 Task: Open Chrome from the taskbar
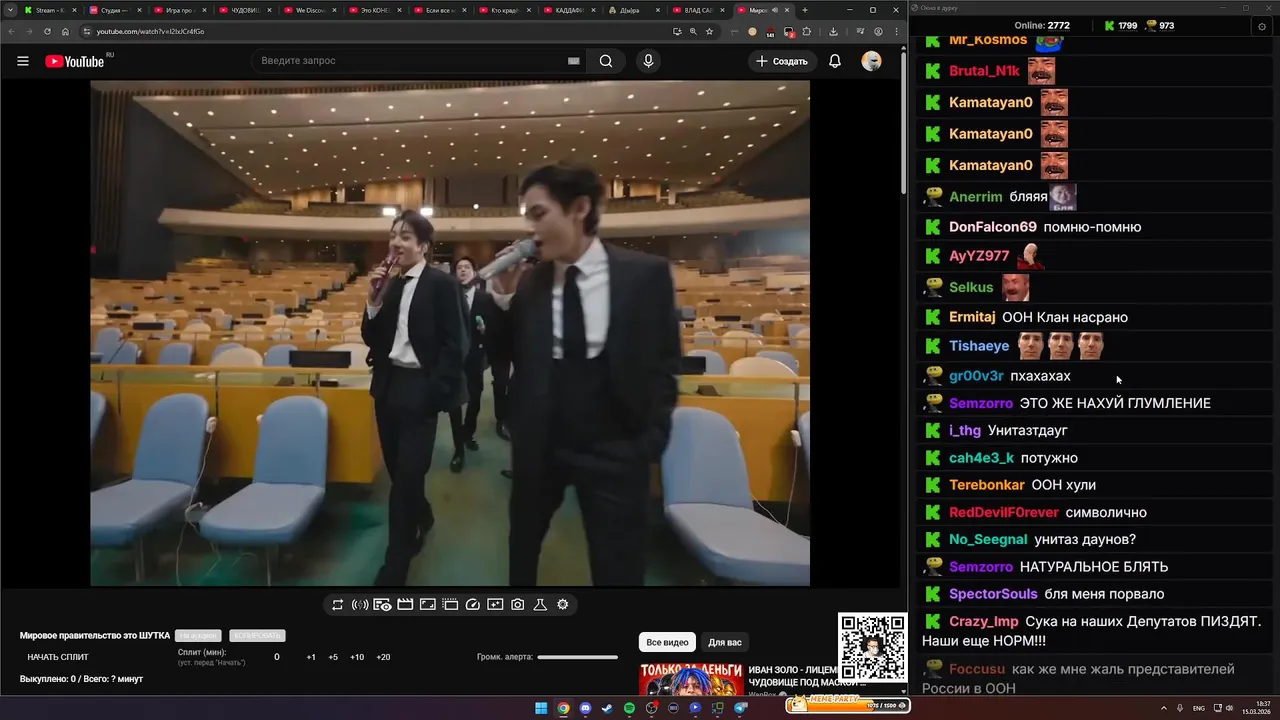point(563,708)
